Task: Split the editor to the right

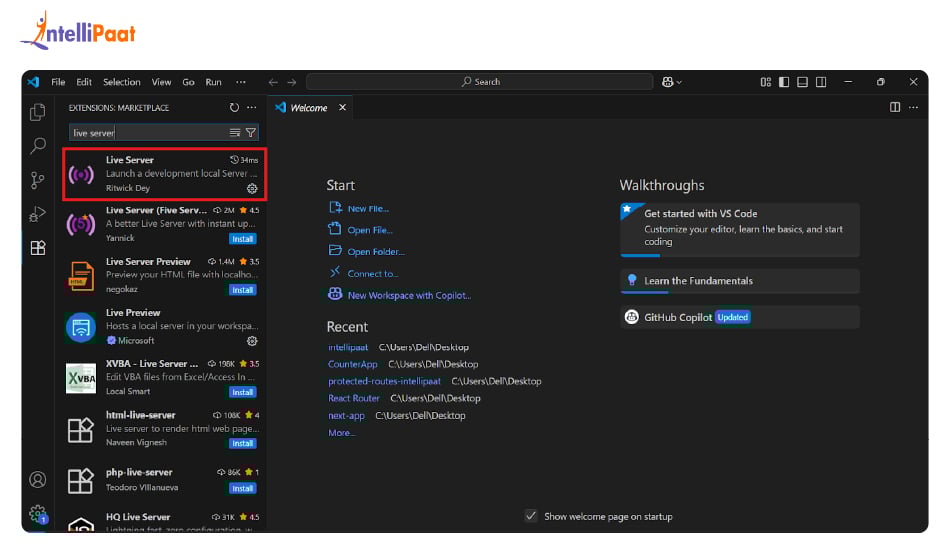Action: point(895,107)
